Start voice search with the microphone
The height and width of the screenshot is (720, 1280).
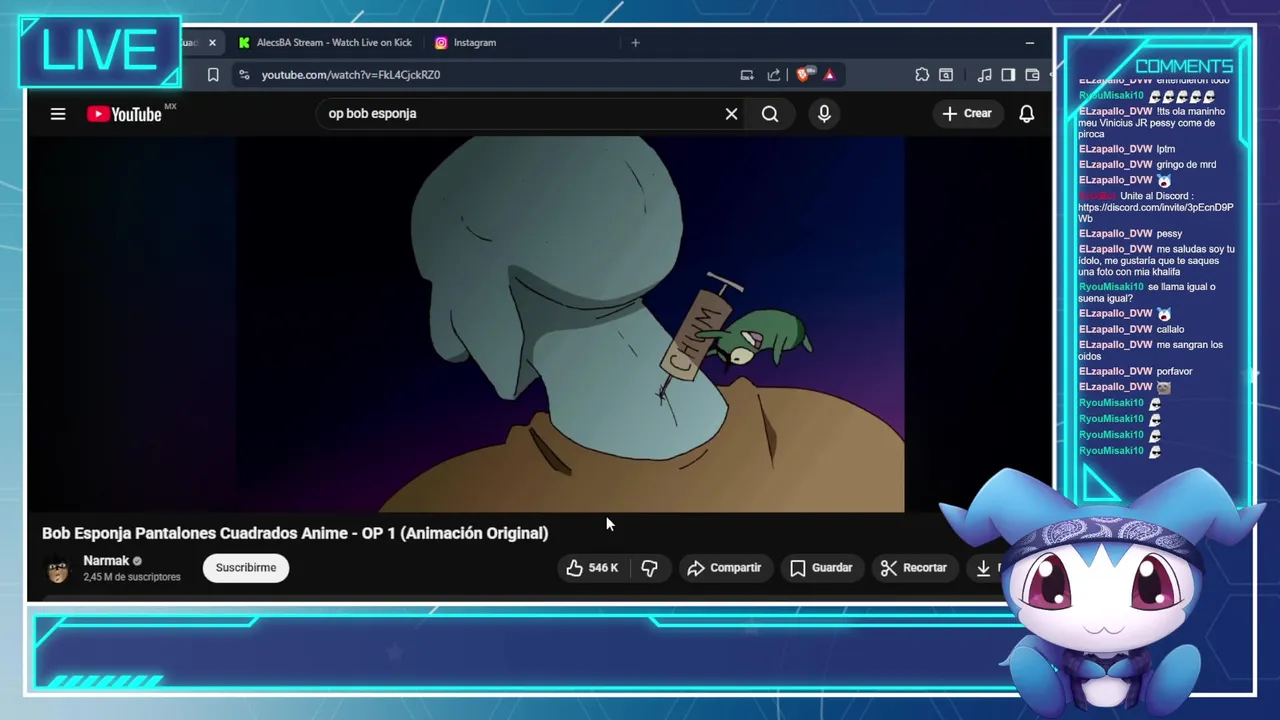[x=824, y=114]
